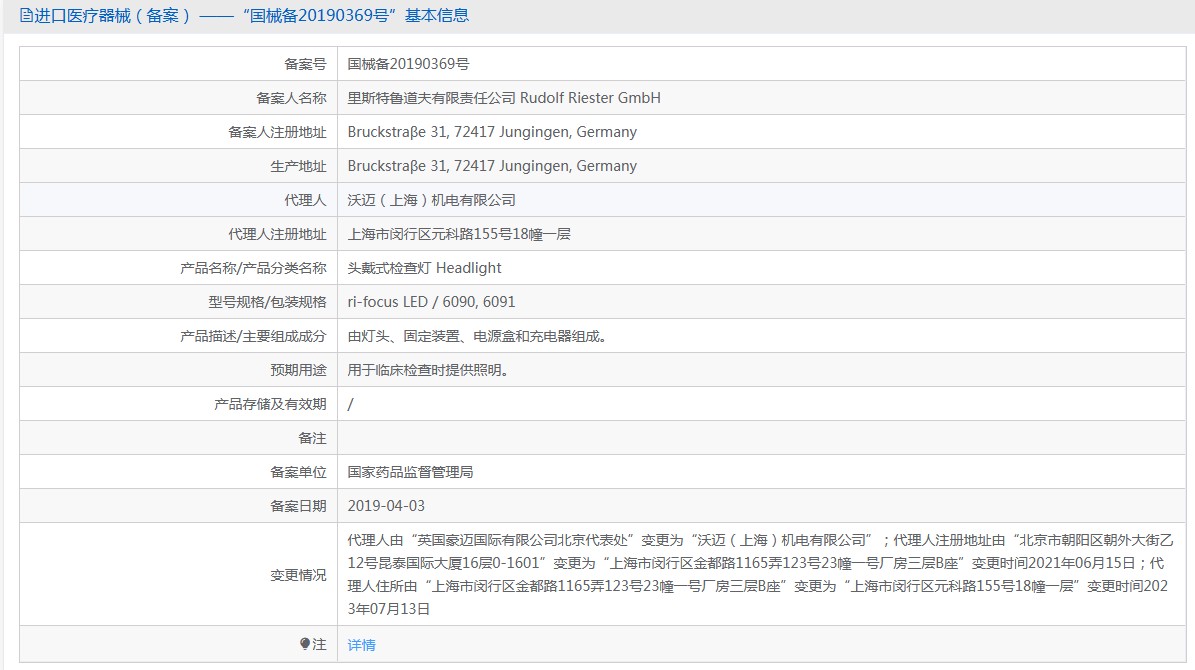
Task: Click the 产品描述/主要组成成分 label
Action: 253,336
